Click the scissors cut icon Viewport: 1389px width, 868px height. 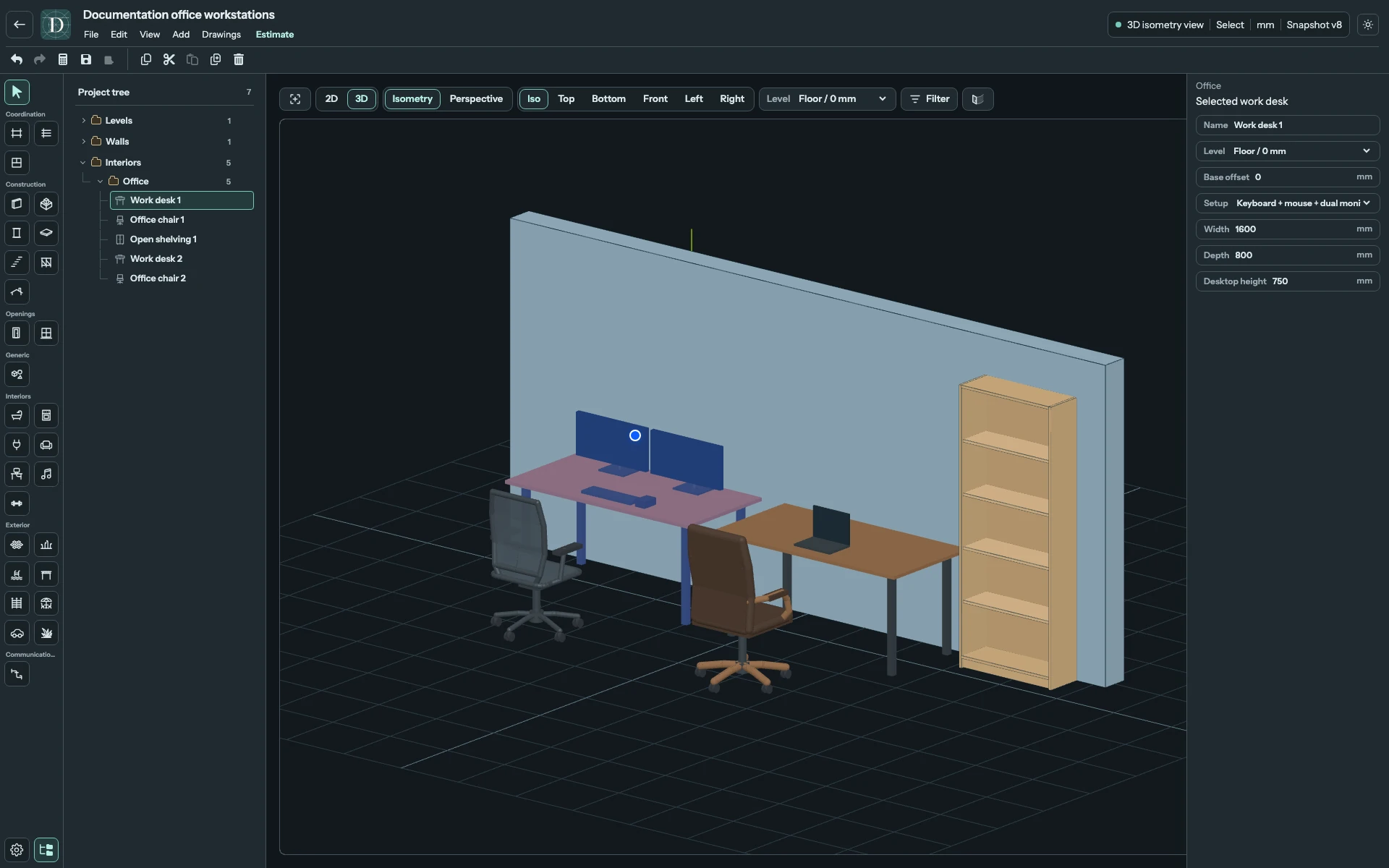pyautogui.click(x=169, y=59)
